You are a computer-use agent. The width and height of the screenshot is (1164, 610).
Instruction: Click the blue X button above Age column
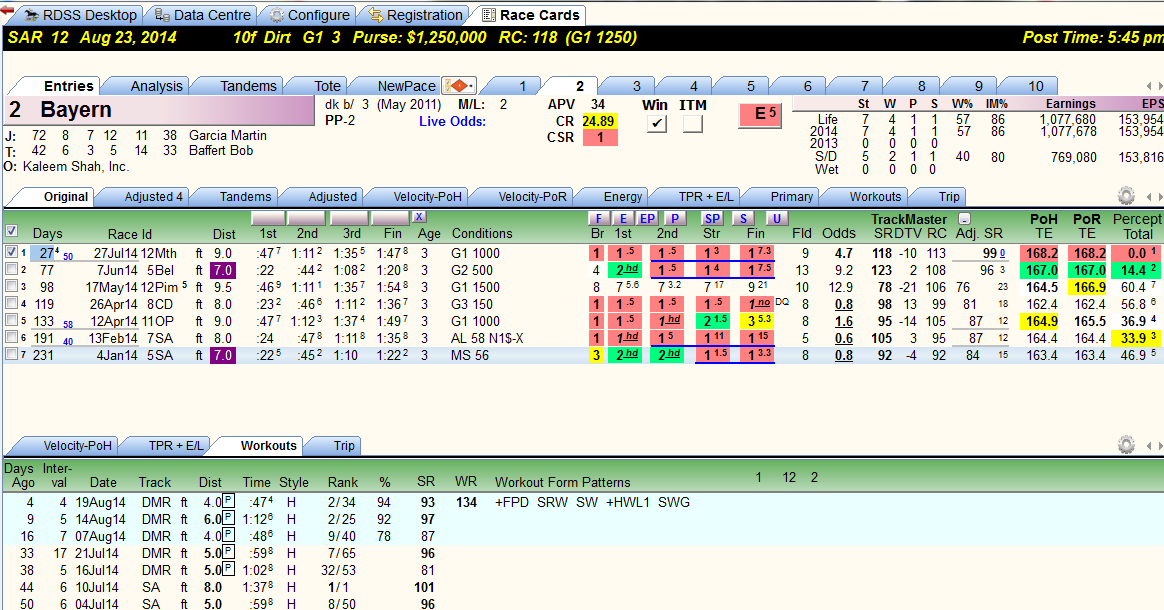(x=419, y=217)
